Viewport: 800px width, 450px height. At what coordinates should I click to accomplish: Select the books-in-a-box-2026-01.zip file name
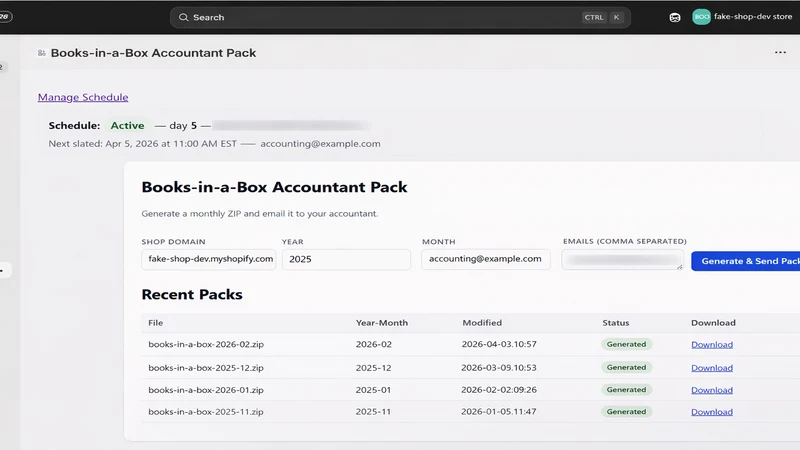click(x=206, y=390)
